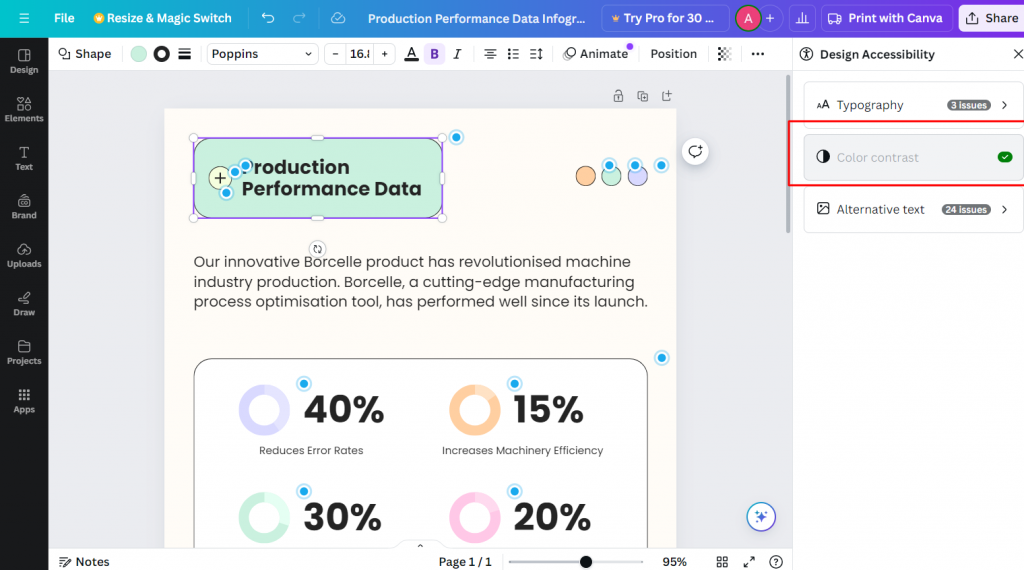Select the Borcelle intro paragraph
The height and width of the screenshot is (570, 1024).
coord(420,281)
